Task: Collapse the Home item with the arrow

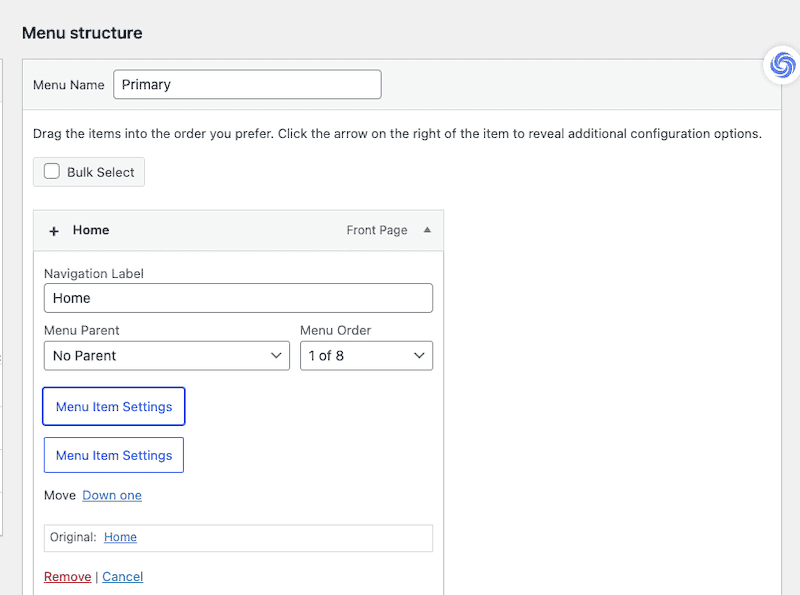Action: click(x=427, y=230)
